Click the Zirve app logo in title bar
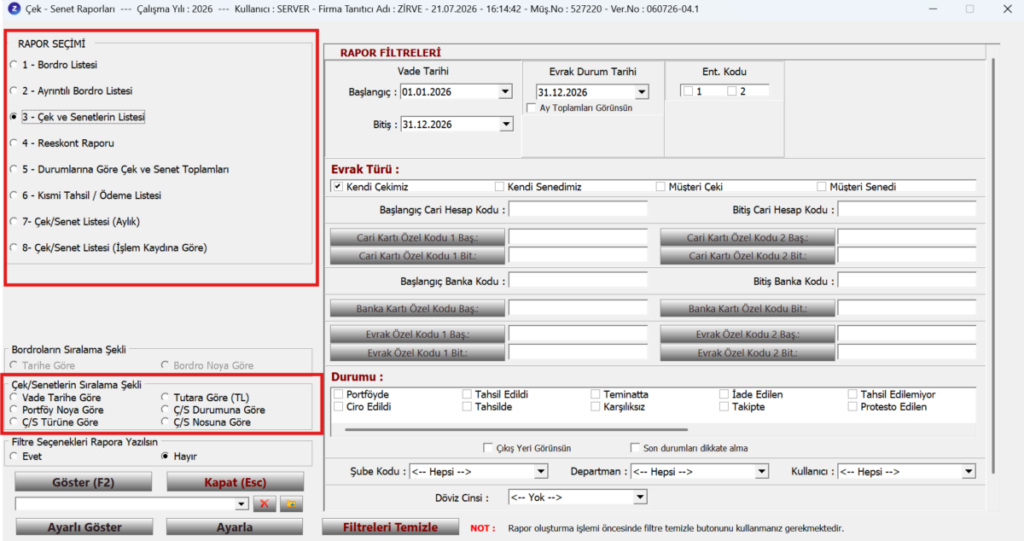Viewport: 1024px width, 541px height. [14, 9]
